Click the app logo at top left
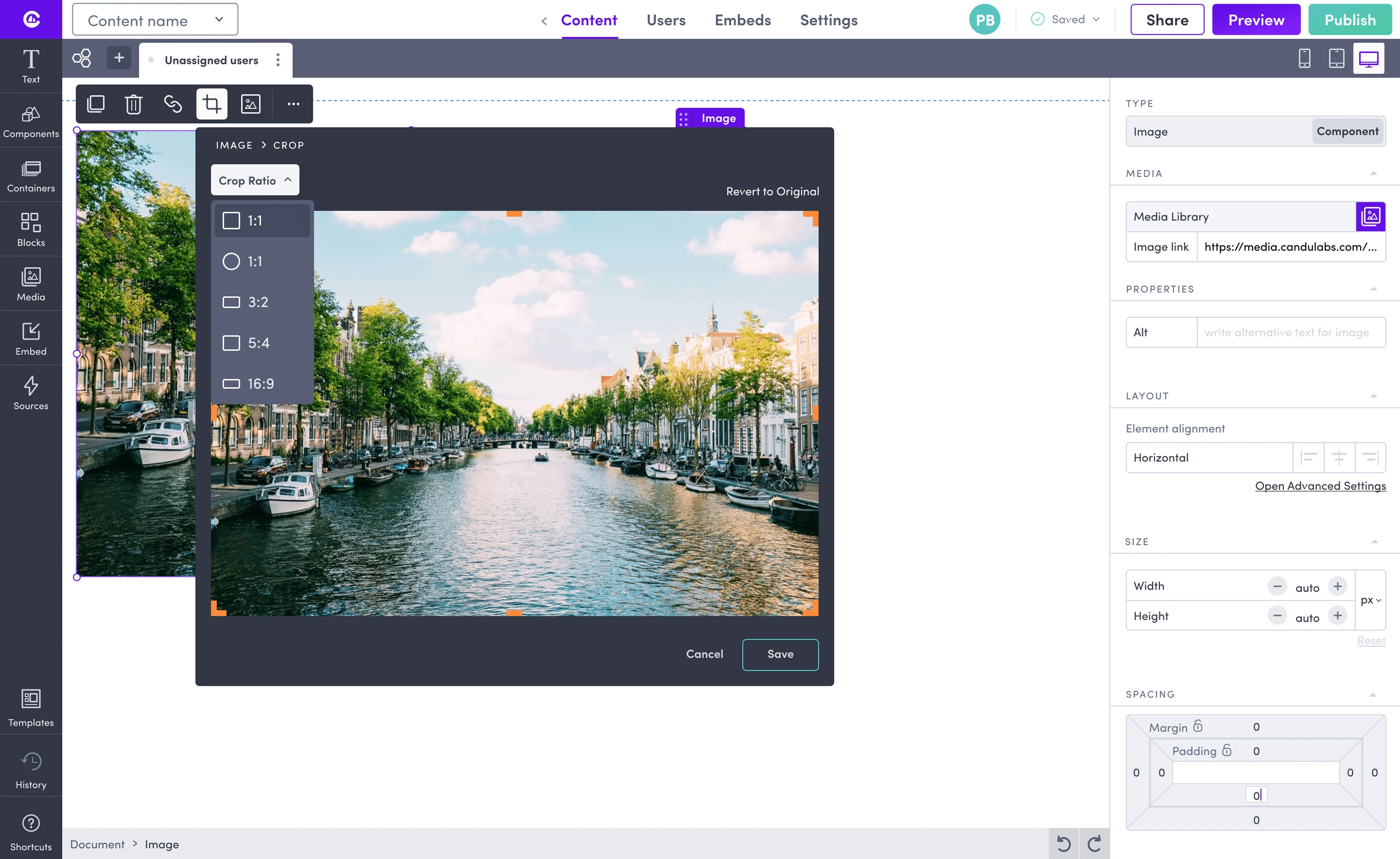Viewport: 1400px width, 859px height. pyautogui.click(x=31, y=19)
